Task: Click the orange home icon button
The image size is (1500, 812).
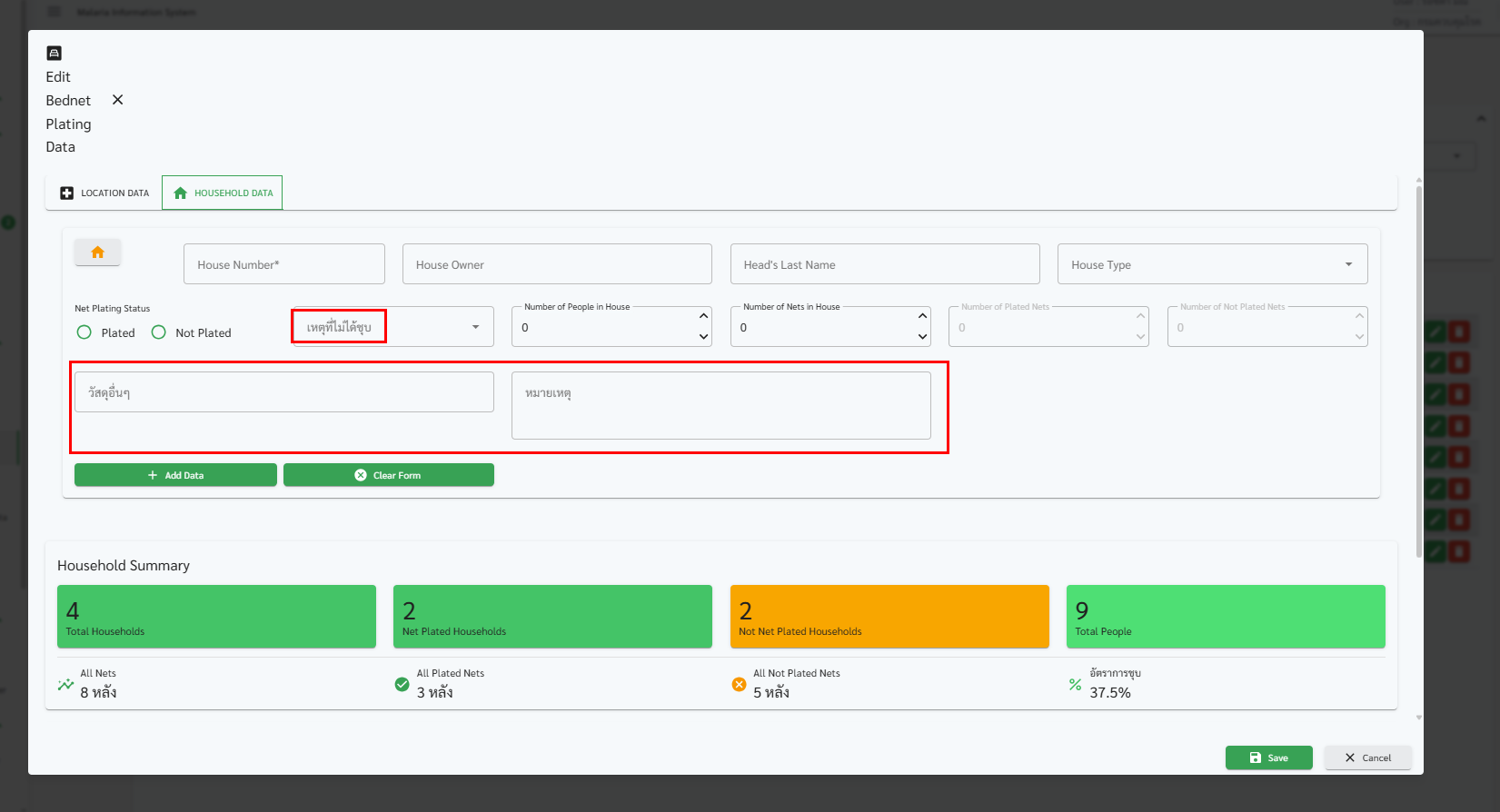Action: pyautogui.click(x=97, y=253)
